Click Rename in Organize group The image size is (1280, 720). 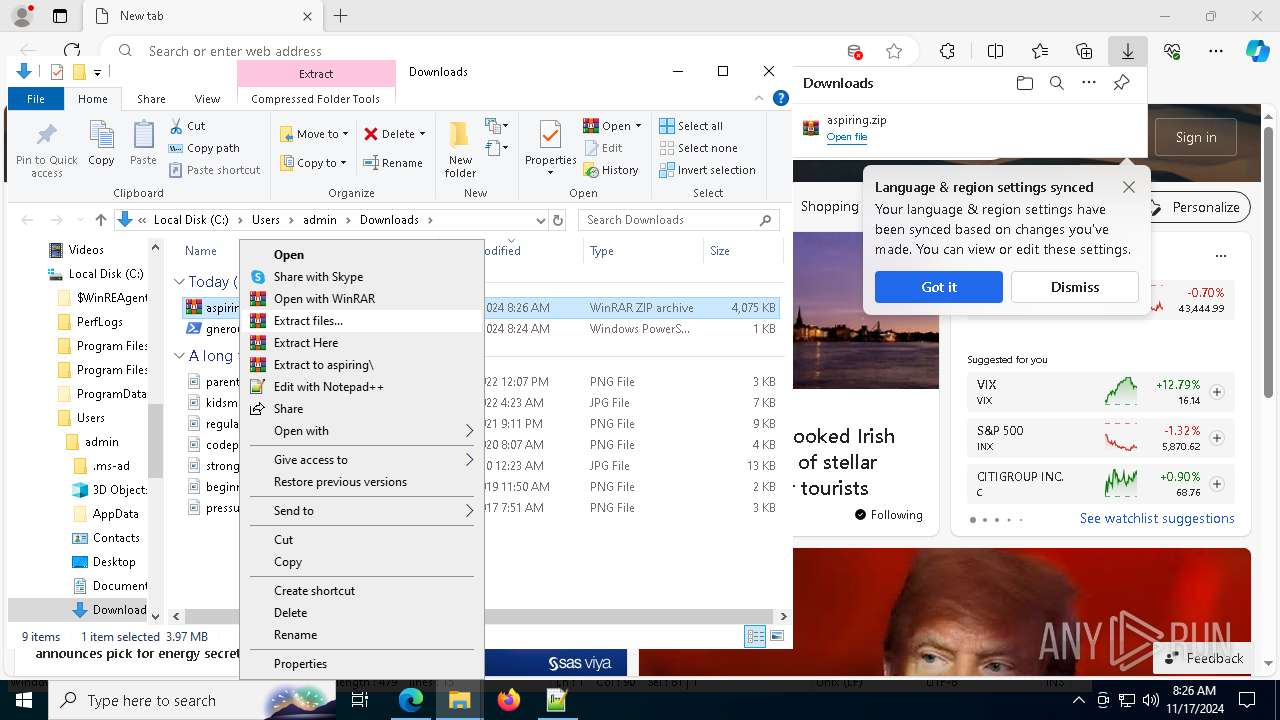(393, 163)
